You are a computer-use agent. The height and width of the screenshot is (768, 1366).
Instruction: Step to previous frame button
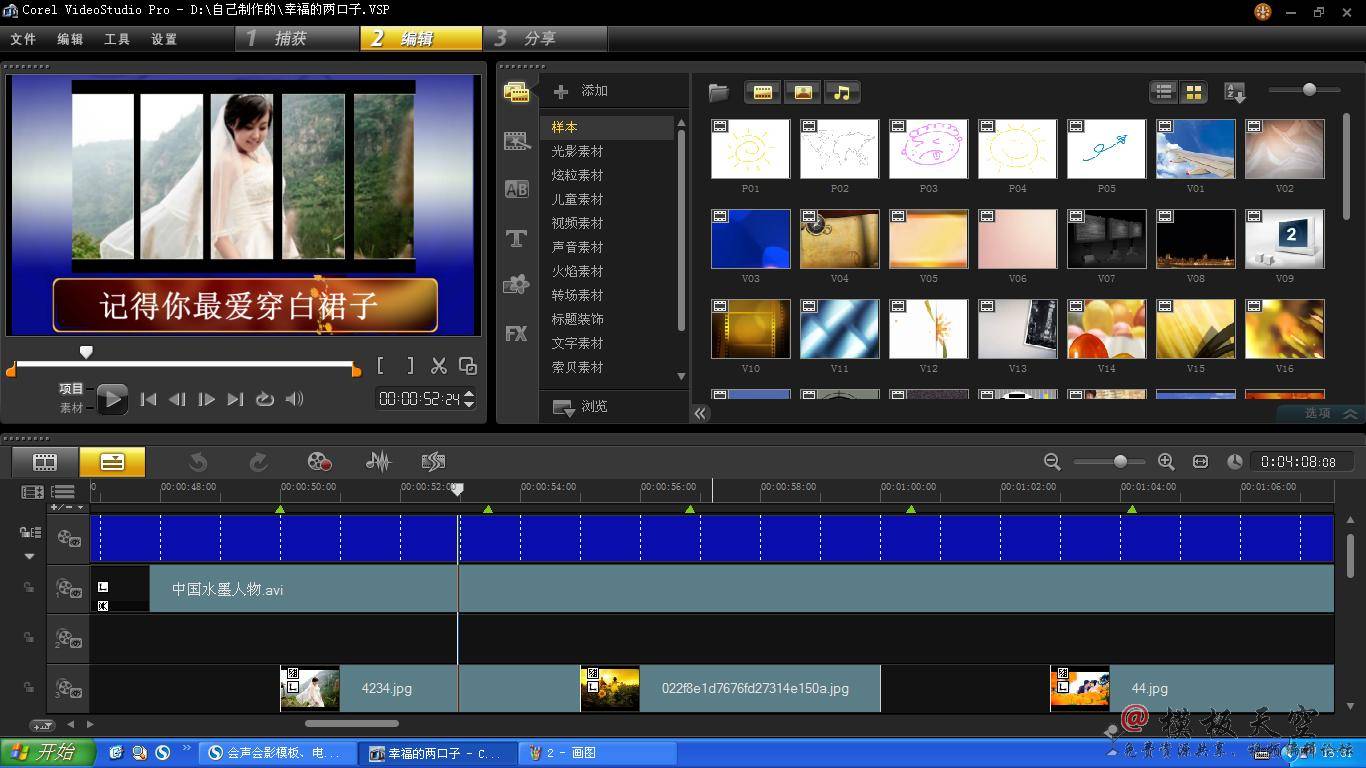(x=177, y=399)
